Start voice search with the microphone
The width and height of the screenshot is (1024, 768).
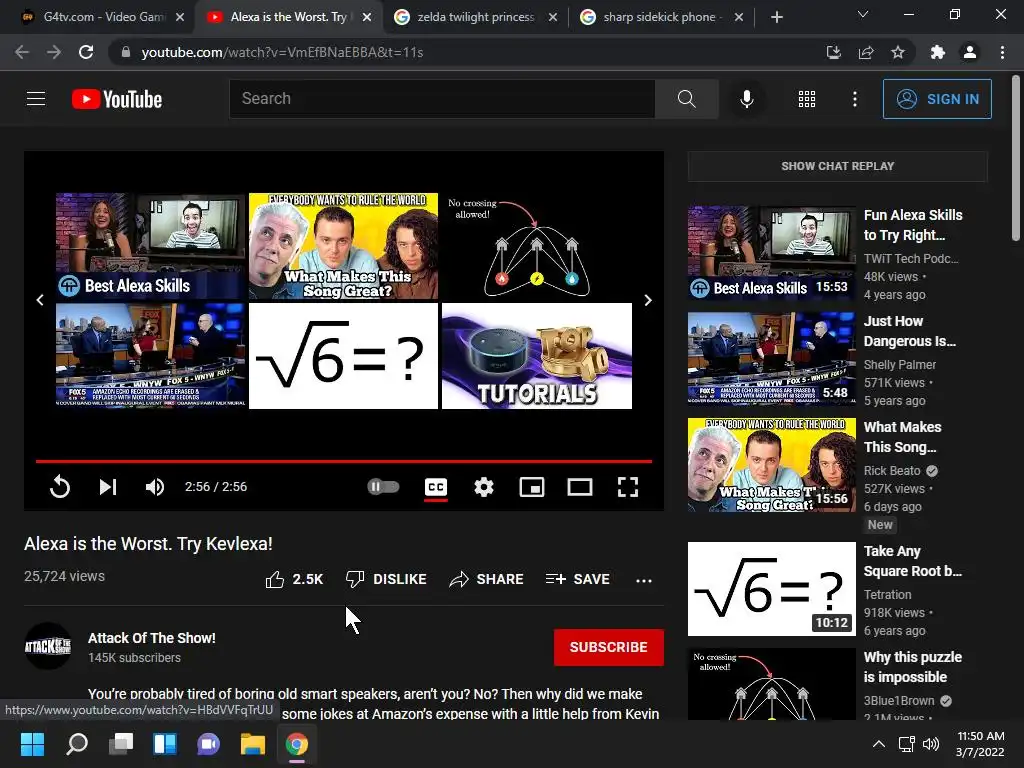click(x=746, y=99)
